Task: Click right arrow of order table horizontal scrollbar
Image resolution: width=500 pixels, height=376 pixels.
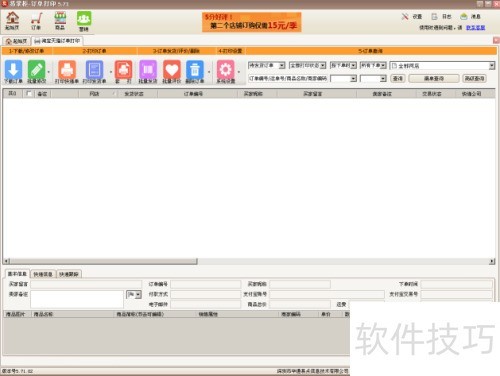Action: 492,261
